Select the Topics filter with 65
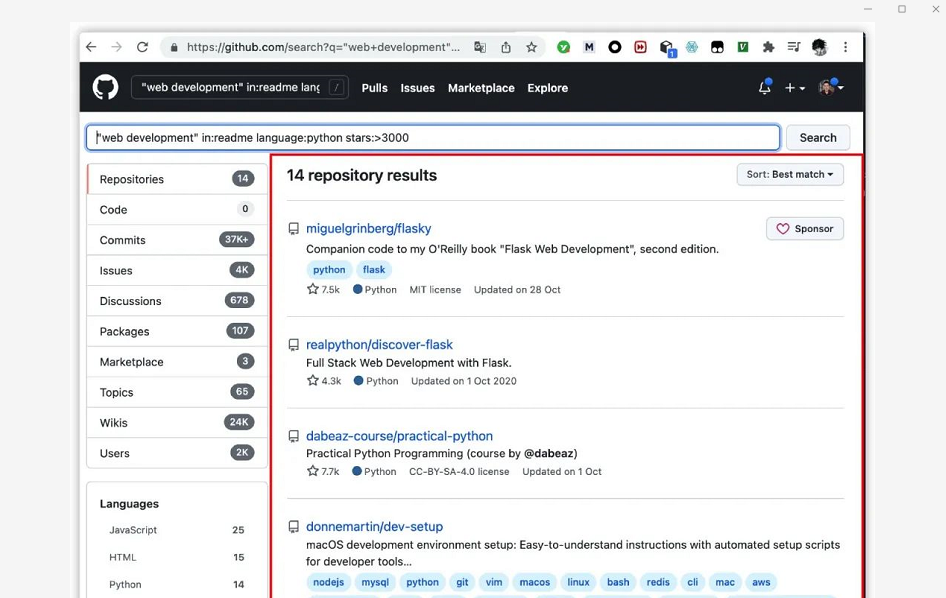946x598 pixels. pos(177,392)
